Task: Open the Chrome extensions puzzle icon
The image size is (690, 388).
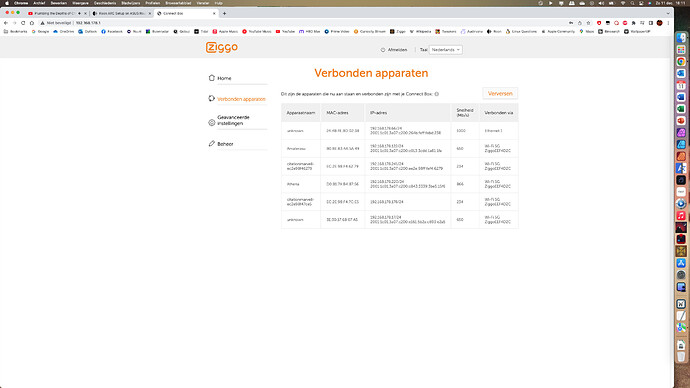Action: 633,23
